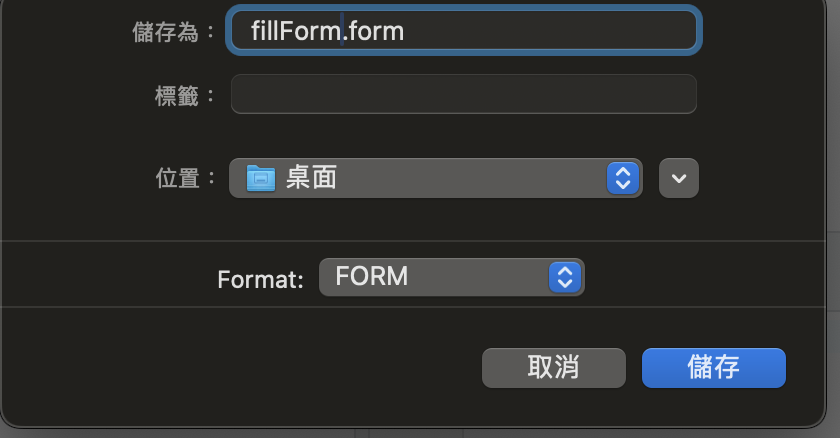Click the FORM text in format popup

(372, 276)
